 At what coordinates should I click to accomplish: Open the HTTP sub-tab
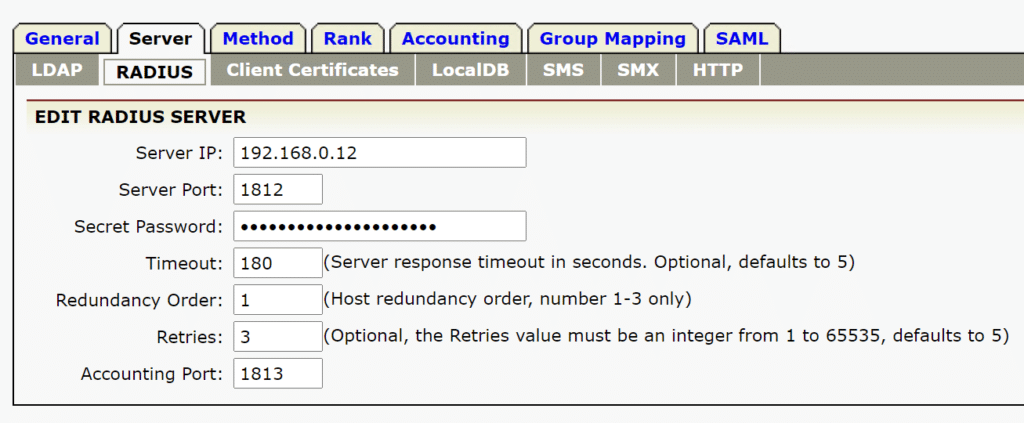tap(717, 71)
